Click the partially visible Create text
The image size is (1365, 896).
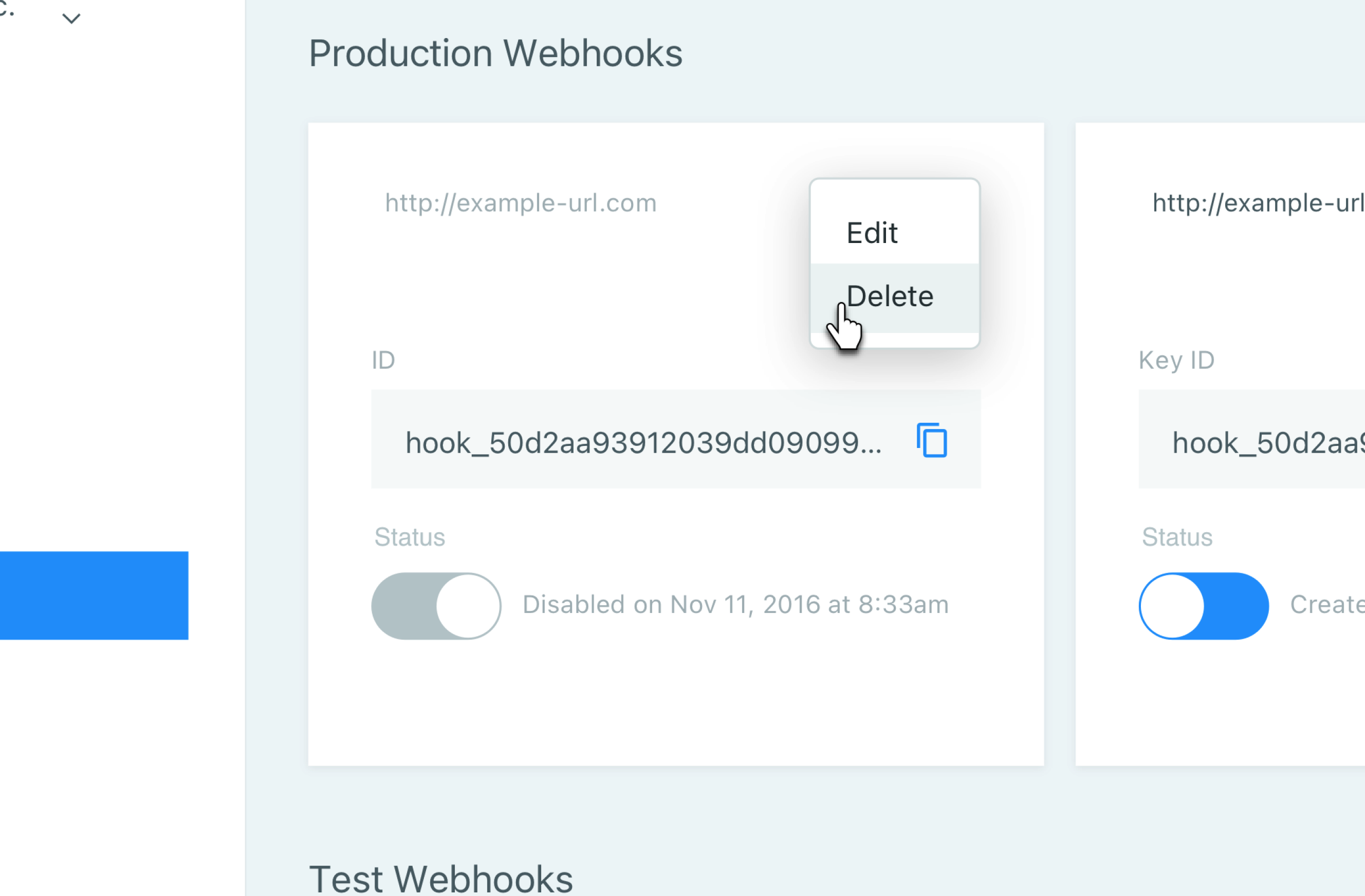[x=1327, y=605]
